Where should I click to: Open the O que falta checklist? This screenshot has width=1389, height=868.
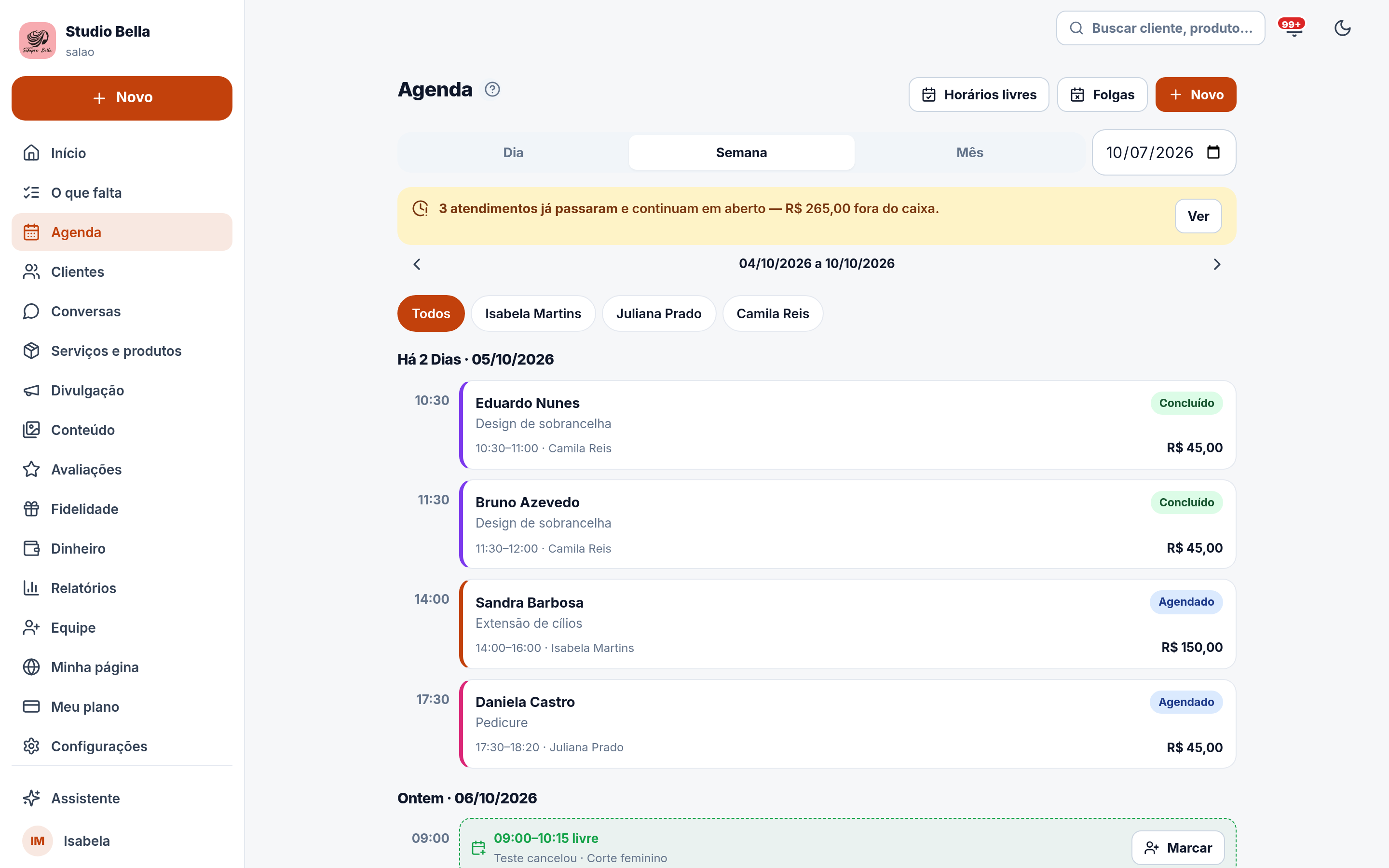pos(122,192)
